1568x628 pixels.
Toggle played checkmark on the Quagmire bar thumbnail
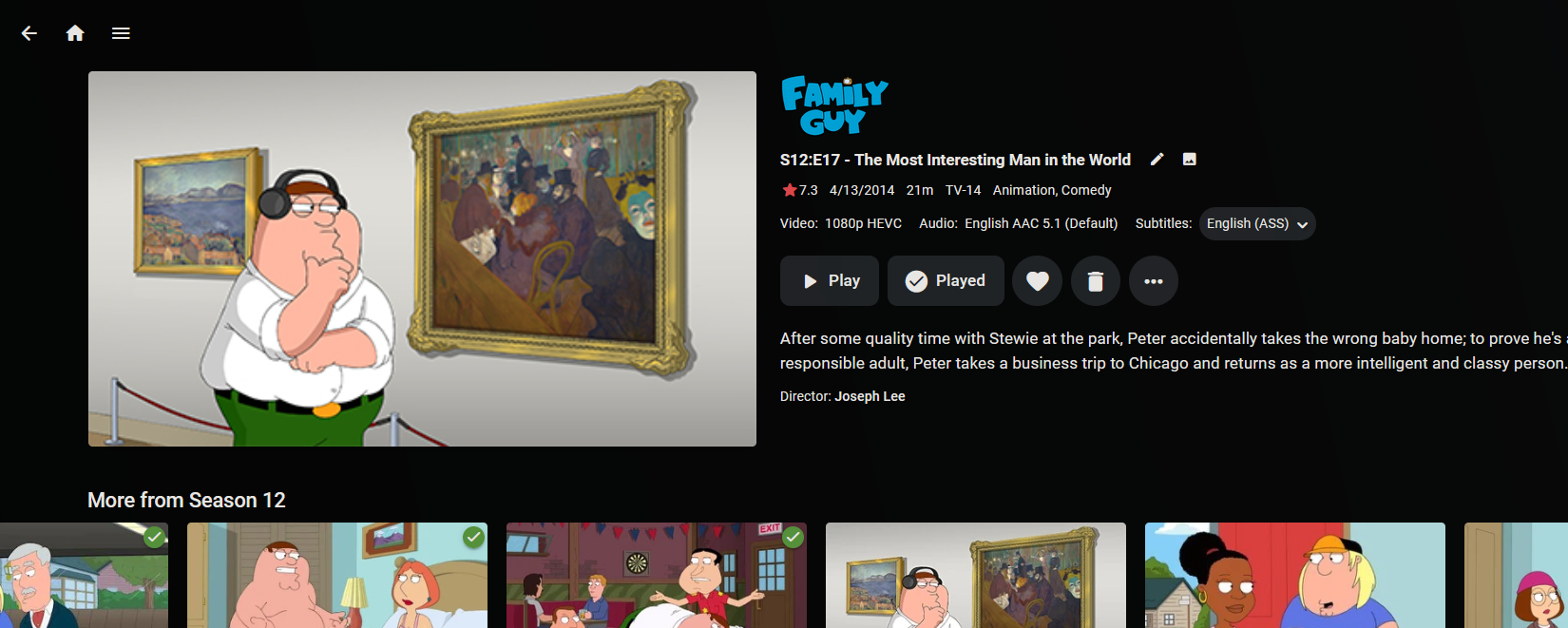point(793,538)
